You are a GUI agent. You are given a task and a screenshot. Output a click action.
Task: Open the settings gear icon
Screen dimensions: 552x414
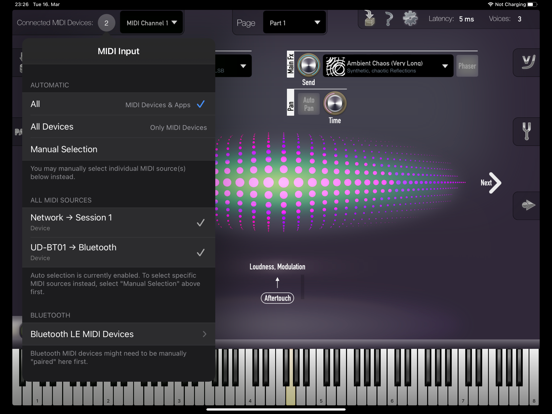(x=410, y=18)
